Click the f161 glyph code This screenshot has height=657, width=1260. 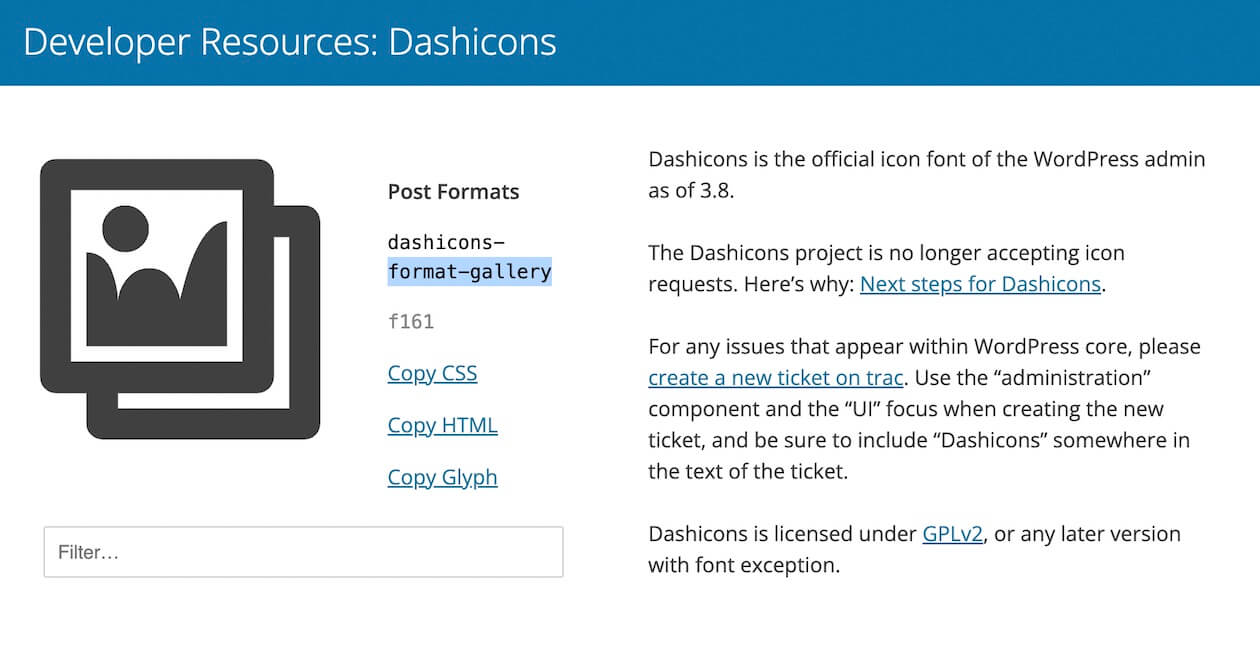411,322
